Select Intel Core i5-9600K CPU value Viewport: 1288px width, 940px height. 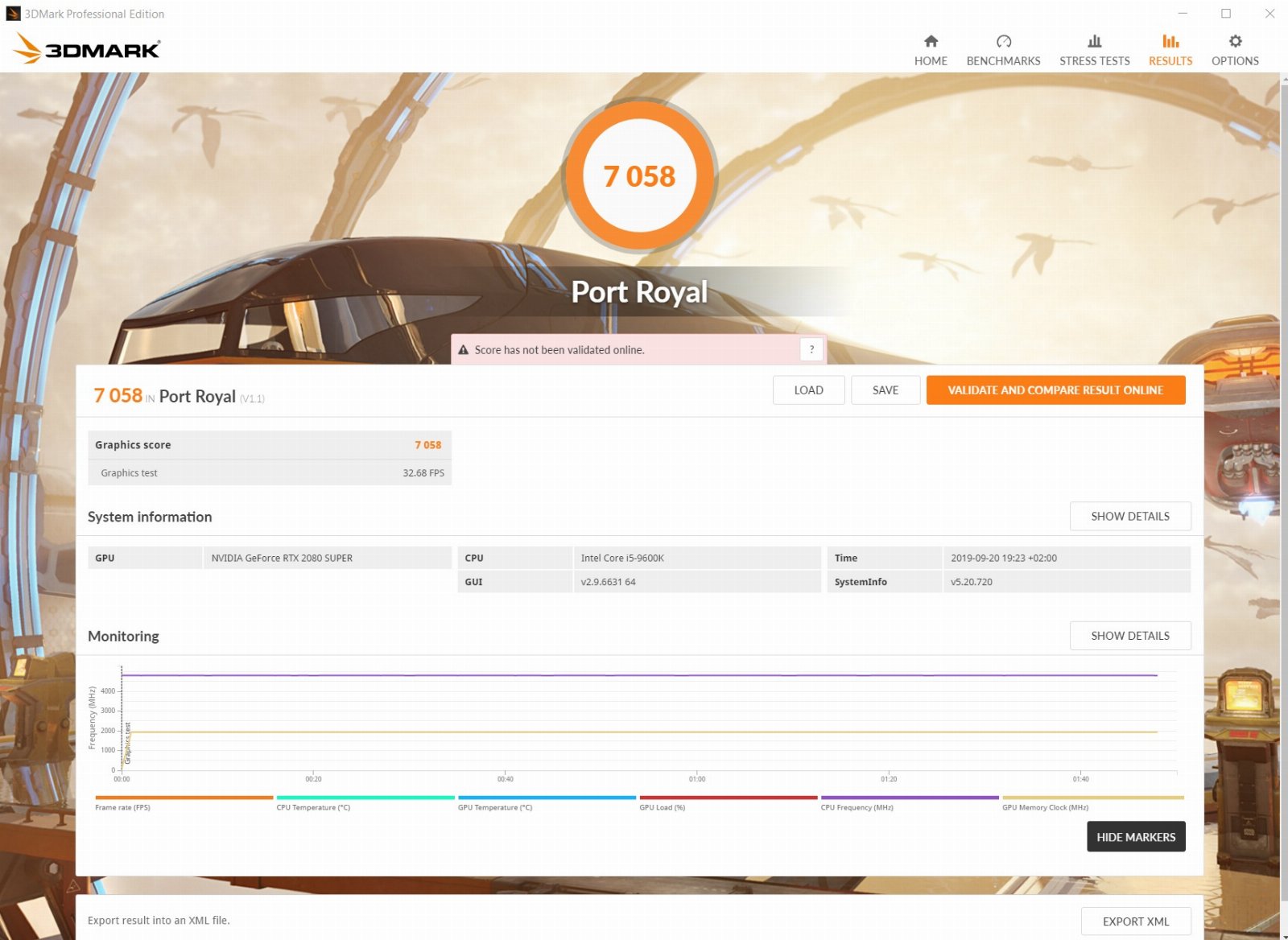[x=622, y=558]
